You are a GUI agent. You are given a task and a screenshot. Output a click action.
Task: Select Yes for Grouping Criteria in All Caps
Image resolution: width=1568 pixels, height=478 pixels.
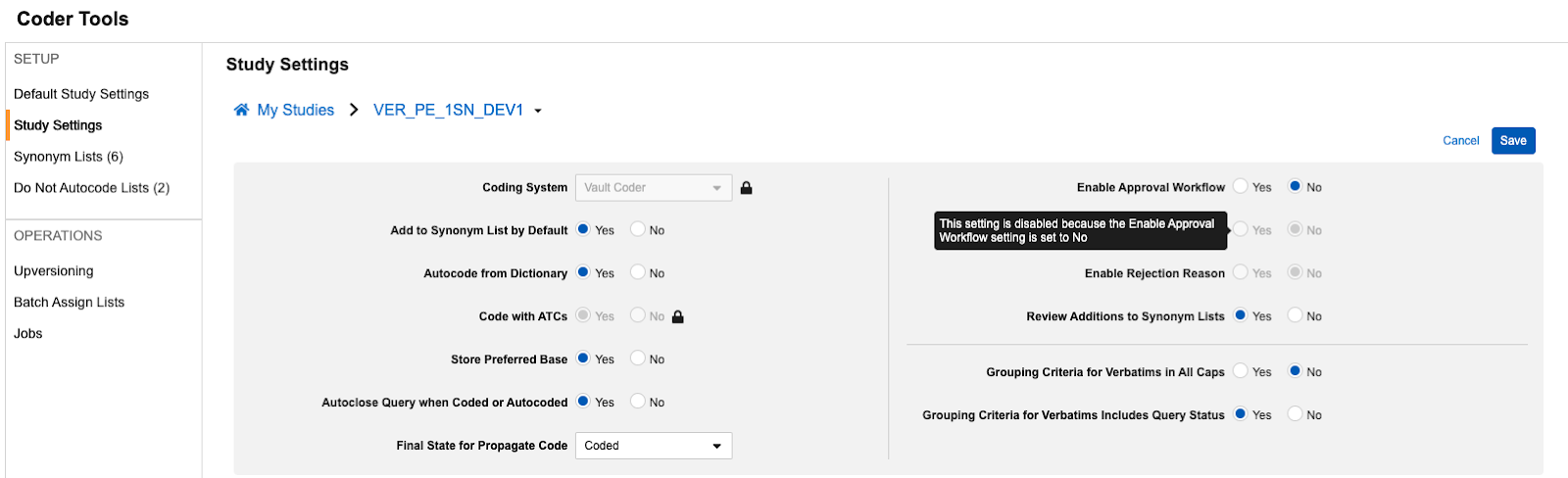coord(1241,371)
